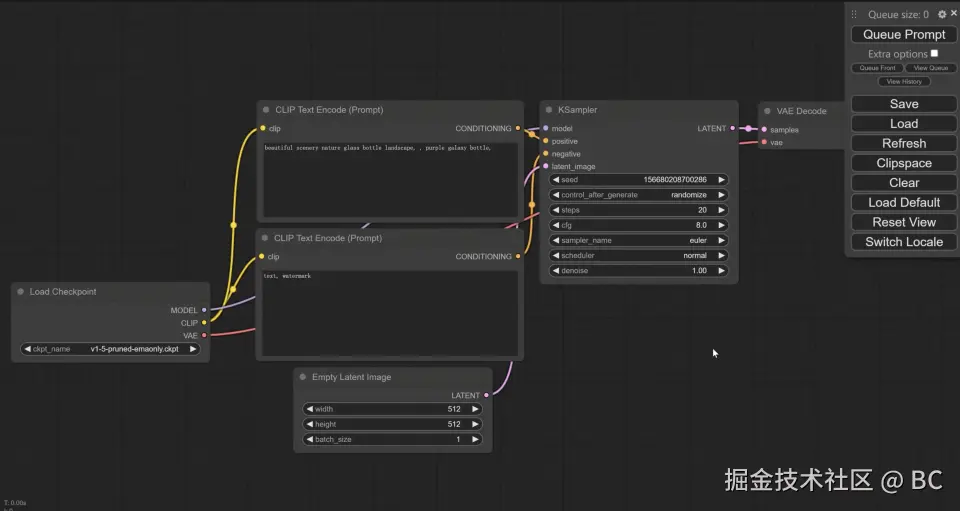Increase denoise with right arrow
Screen dimensions: 960x511
click(x=721, y=270)
